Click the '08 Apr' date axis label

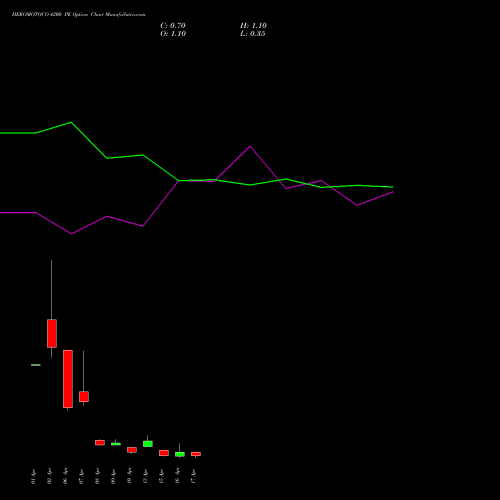[97, 476]
